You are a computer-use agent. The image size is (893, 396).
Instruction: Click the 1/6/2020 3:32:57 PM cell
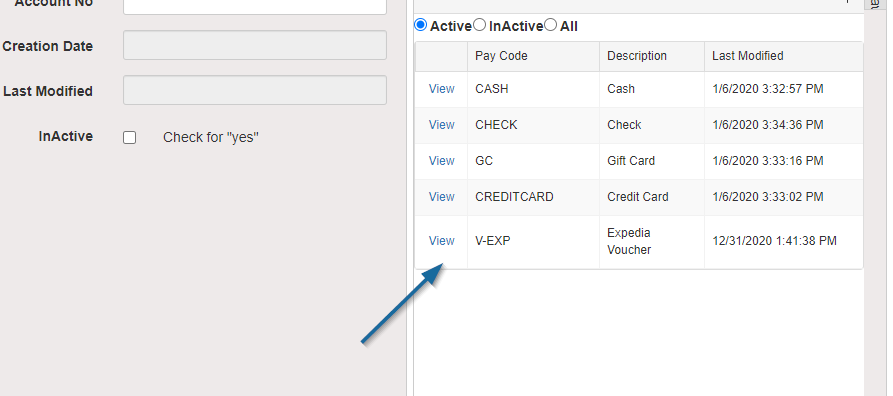(x=784, y=89)
